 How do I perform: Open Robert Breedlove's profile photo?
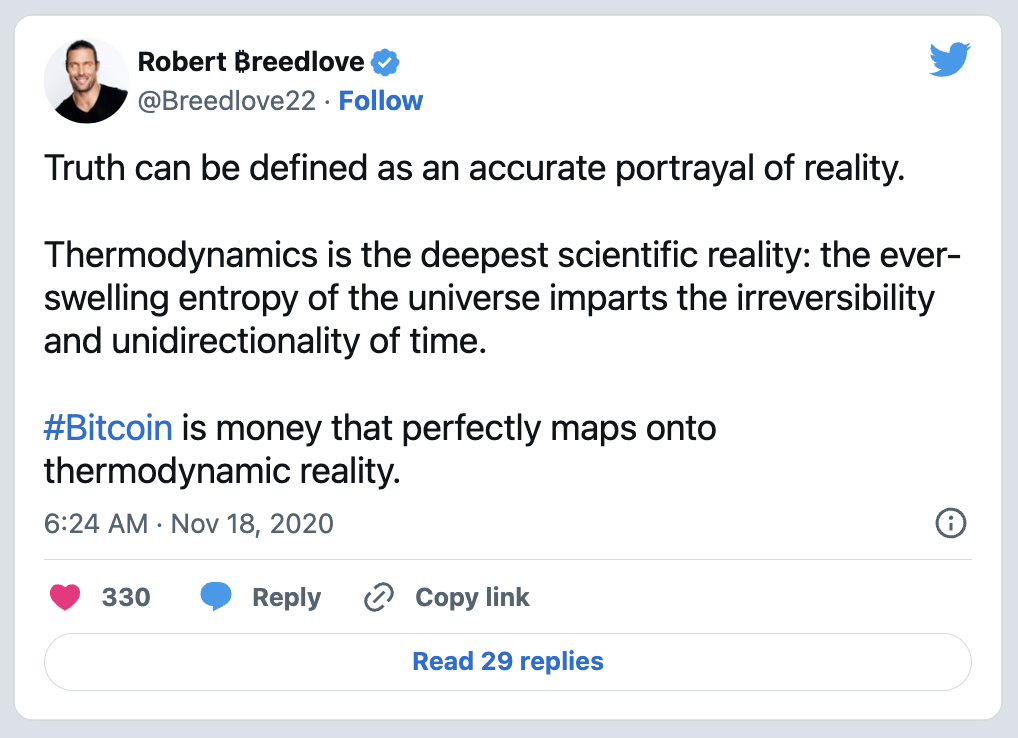point(86,80)
